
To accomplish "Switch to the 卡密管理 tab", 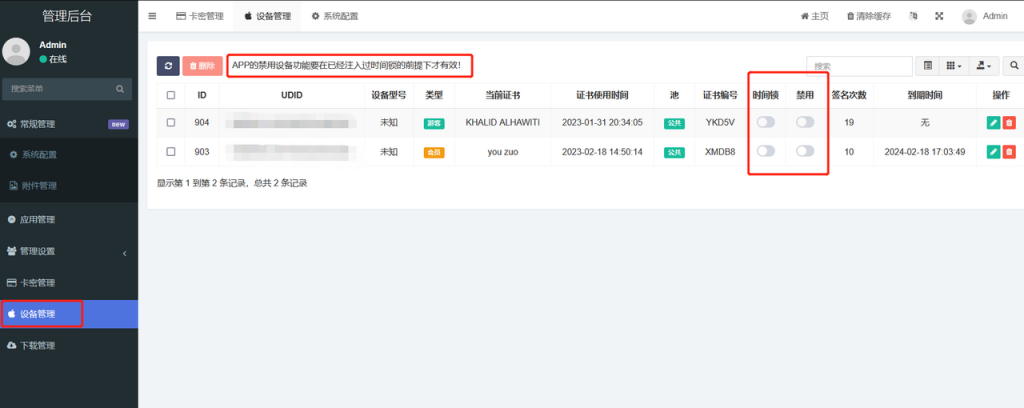I will [x=200, y=16].
